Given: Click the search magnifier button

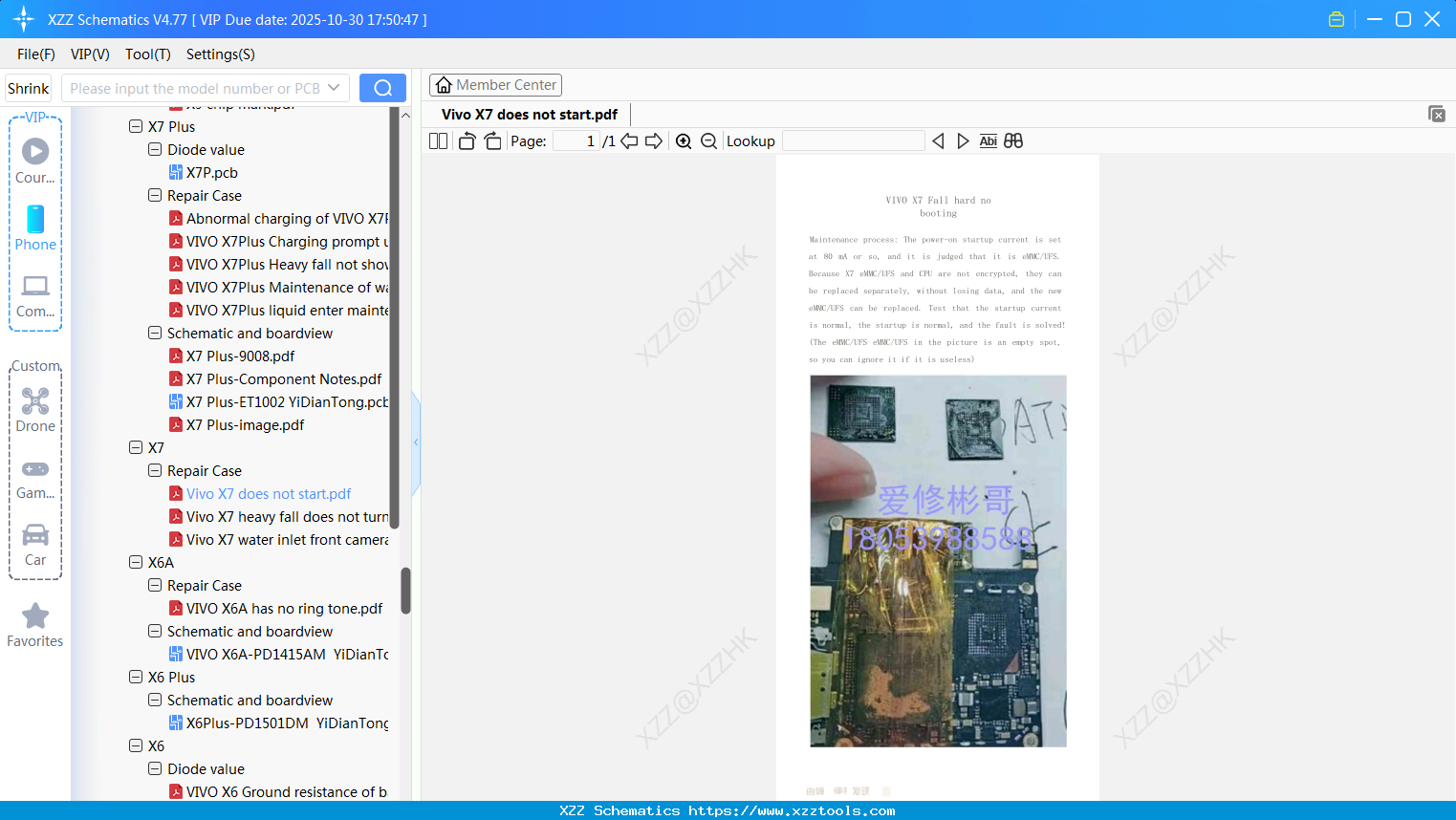Looking at the screenshot, I should (x=382, y=88).
